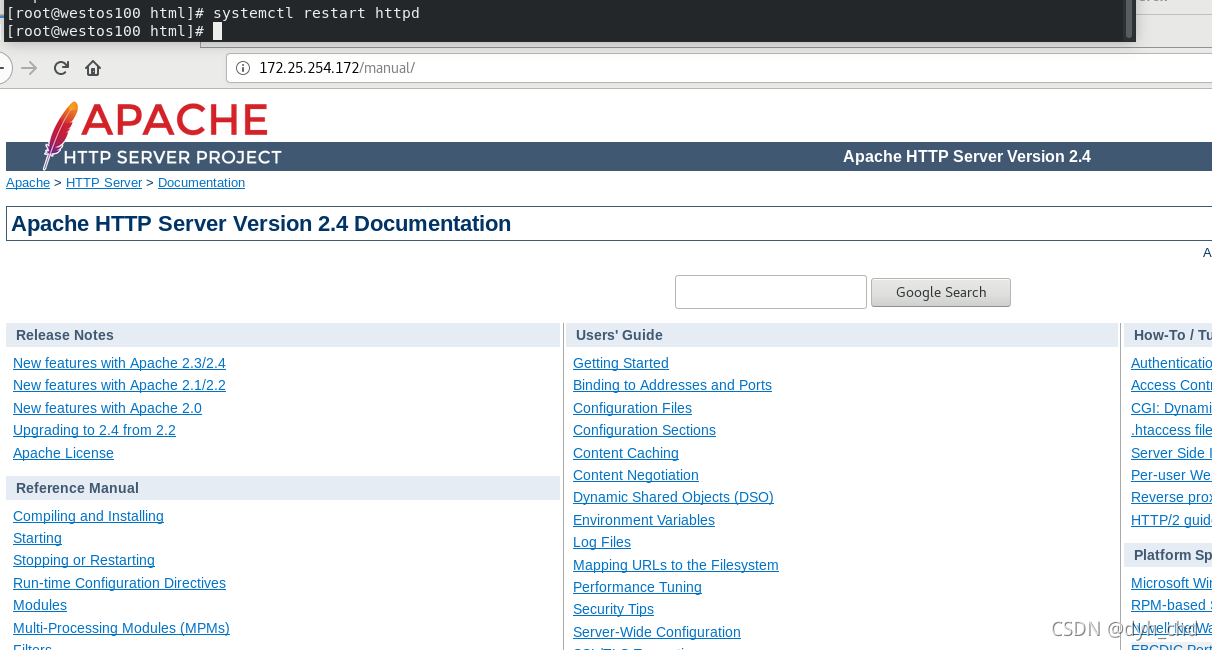The image size is (1212, 650).
Task: Open the Log Files link
Action: click(x=602, y=542)
